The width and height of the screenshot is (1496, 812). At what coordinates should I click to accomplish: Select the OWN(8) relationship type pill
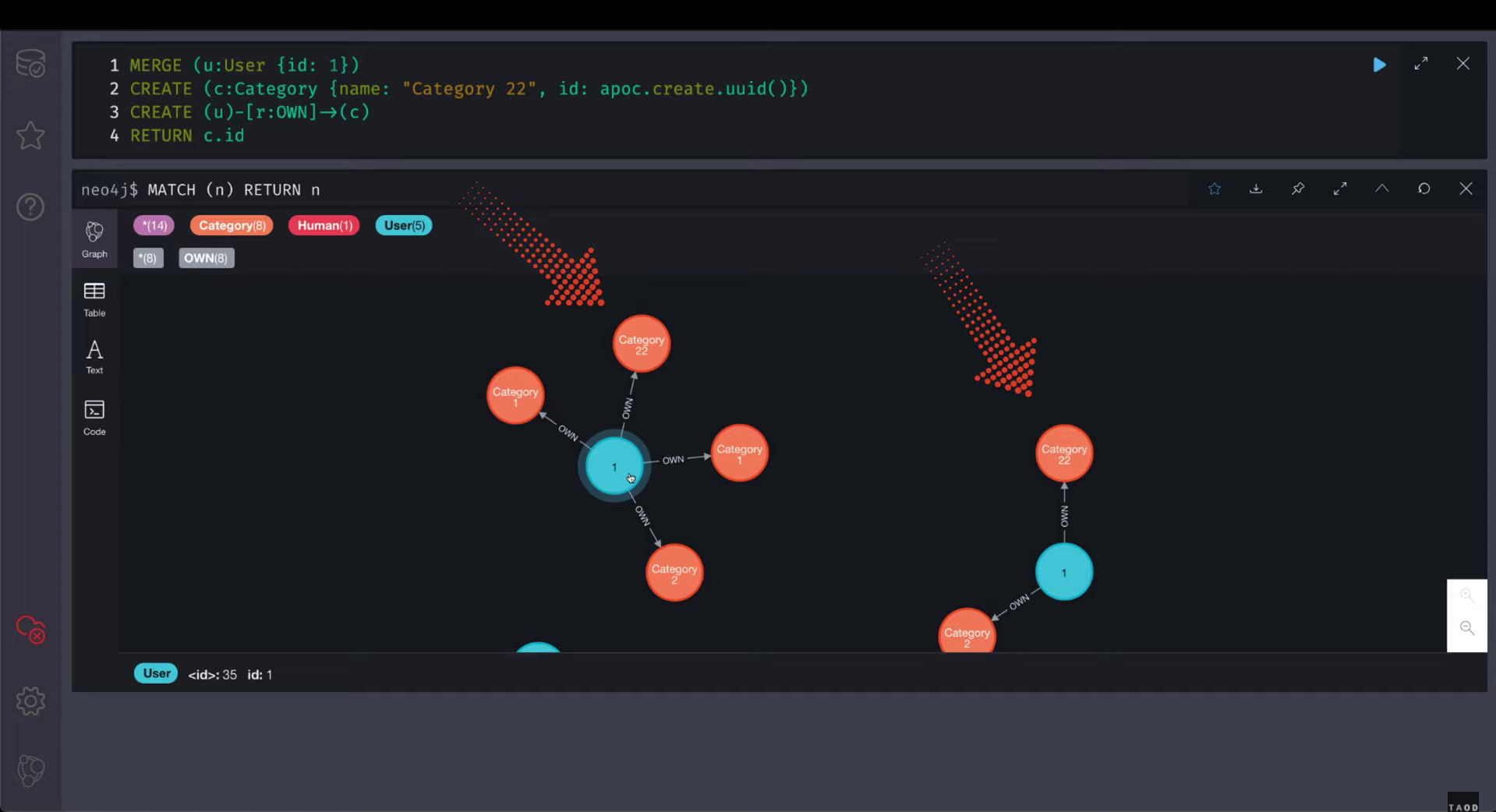click(x=207, y=258)
